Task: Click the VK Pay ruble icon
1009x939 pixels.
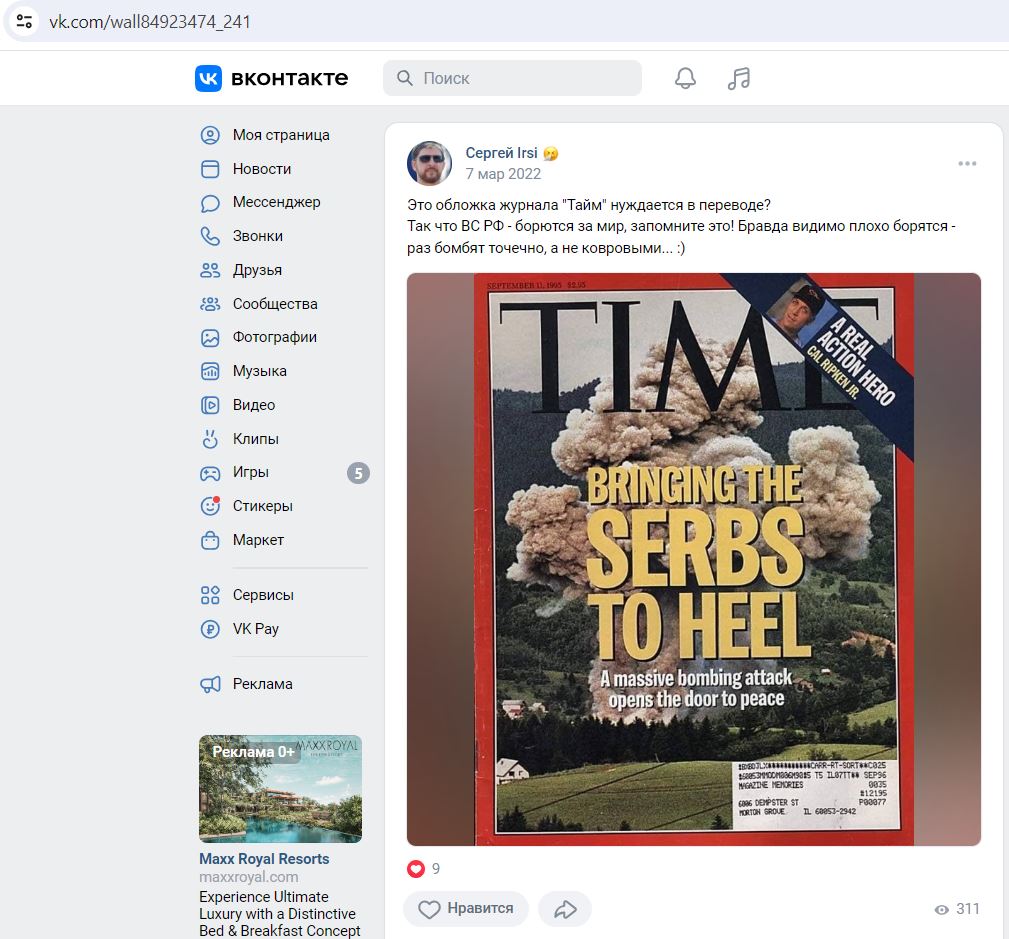Action: point(210,629)
